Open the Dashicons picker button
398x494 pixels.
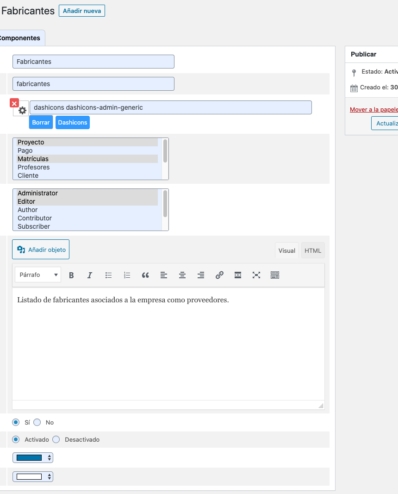pyautogui.click(x=72, y=122)
